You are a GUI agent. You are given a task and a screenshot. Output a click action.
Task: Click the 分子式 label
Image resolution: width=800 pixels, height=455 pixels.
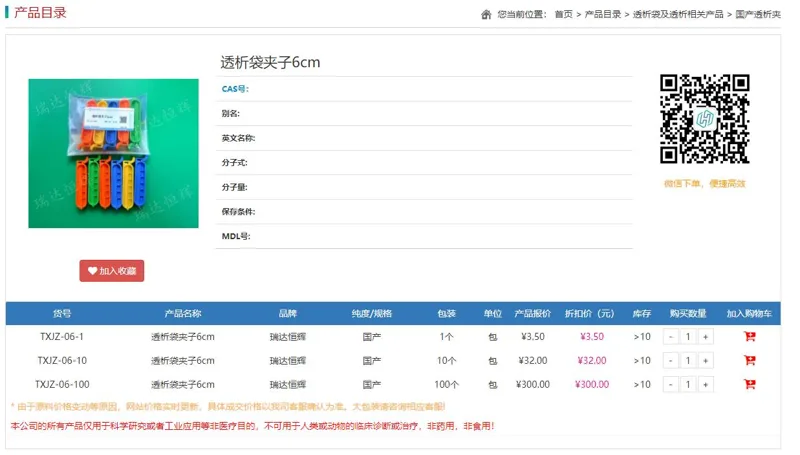coord(234,163)
